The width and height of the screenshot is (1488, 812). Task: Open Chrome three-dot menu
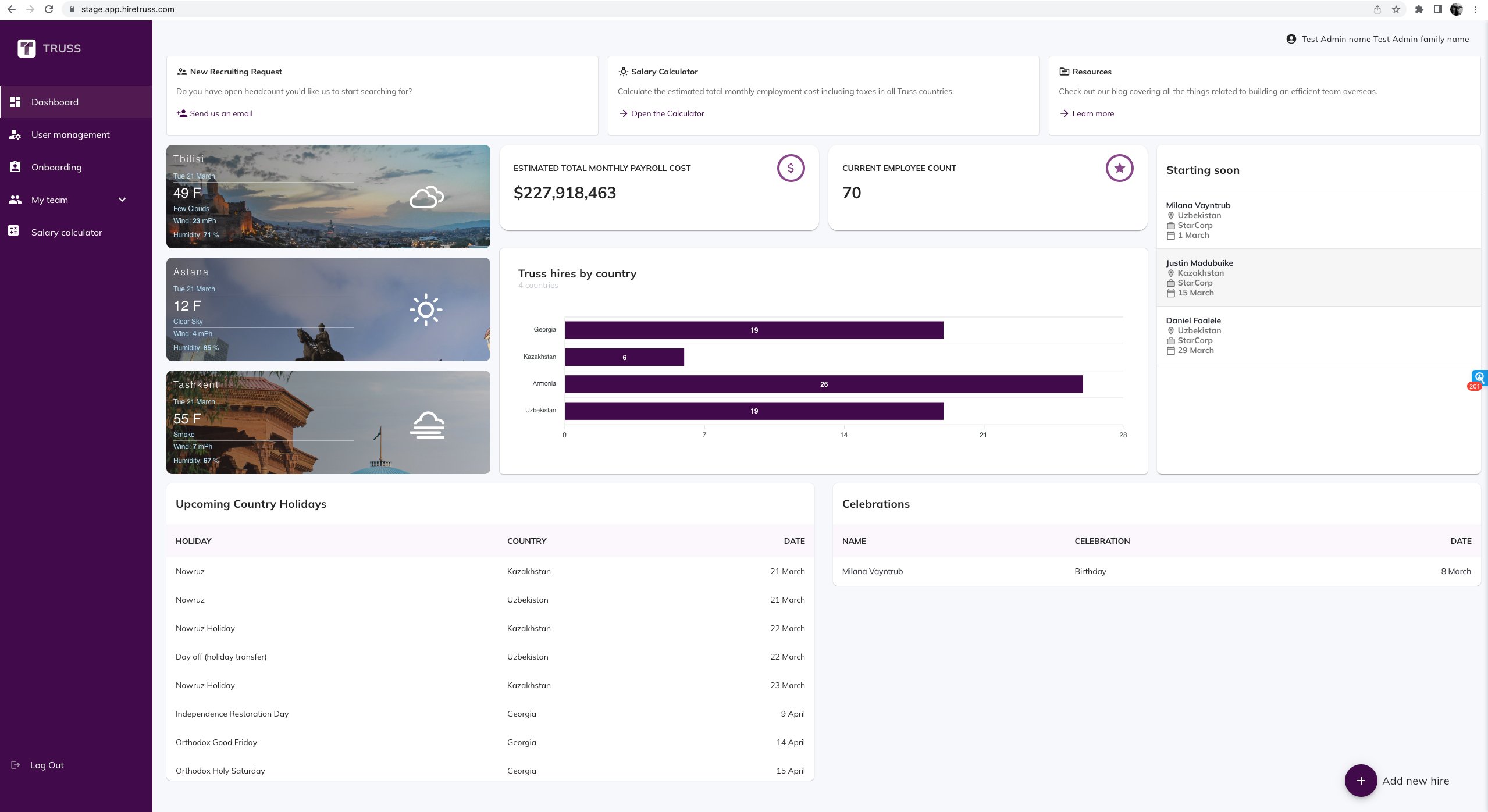pos(1475,9)
